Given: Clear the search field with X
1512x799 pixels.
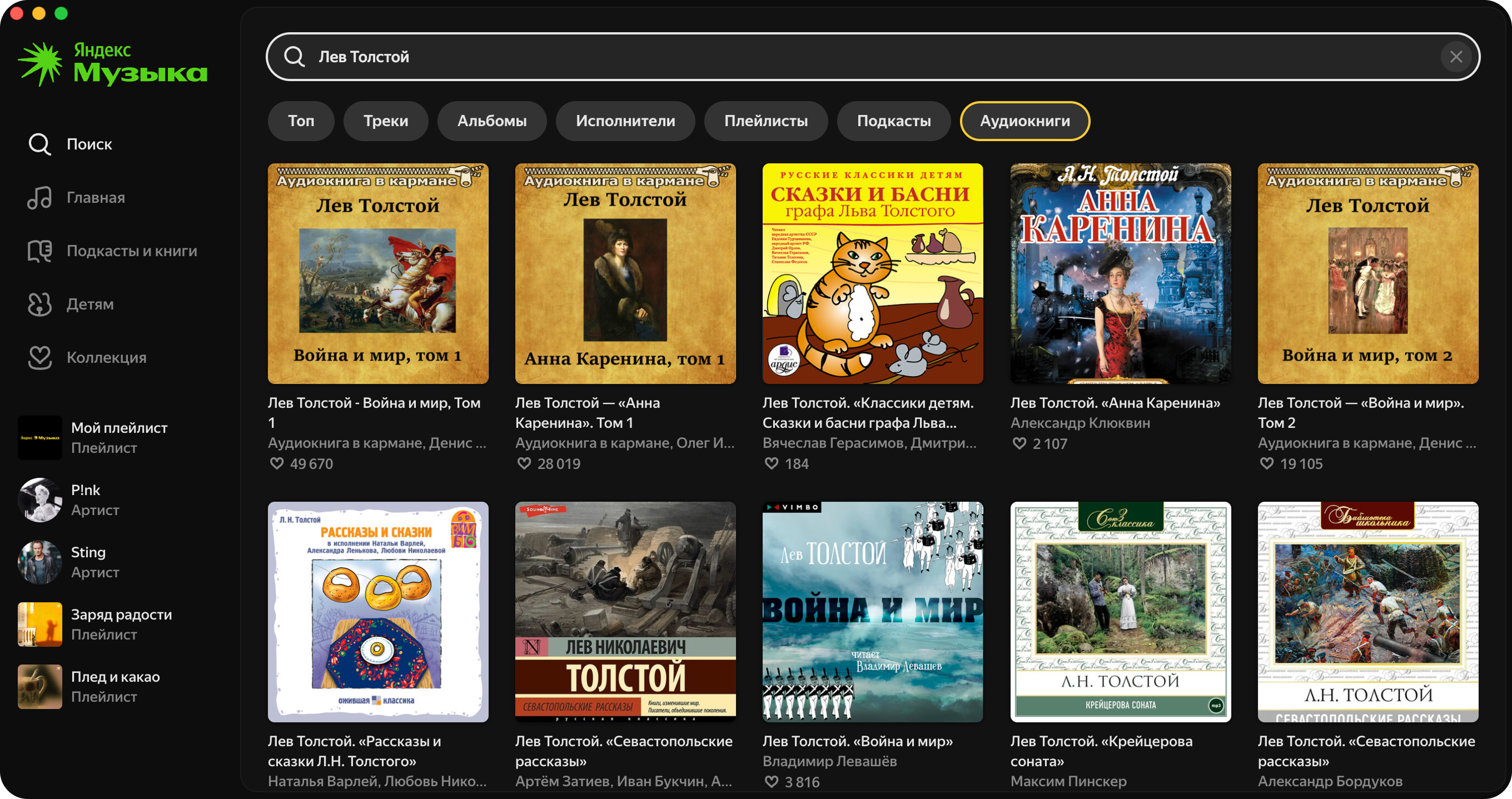Looking at the screenshot, I should click(x=1456, y=57).
